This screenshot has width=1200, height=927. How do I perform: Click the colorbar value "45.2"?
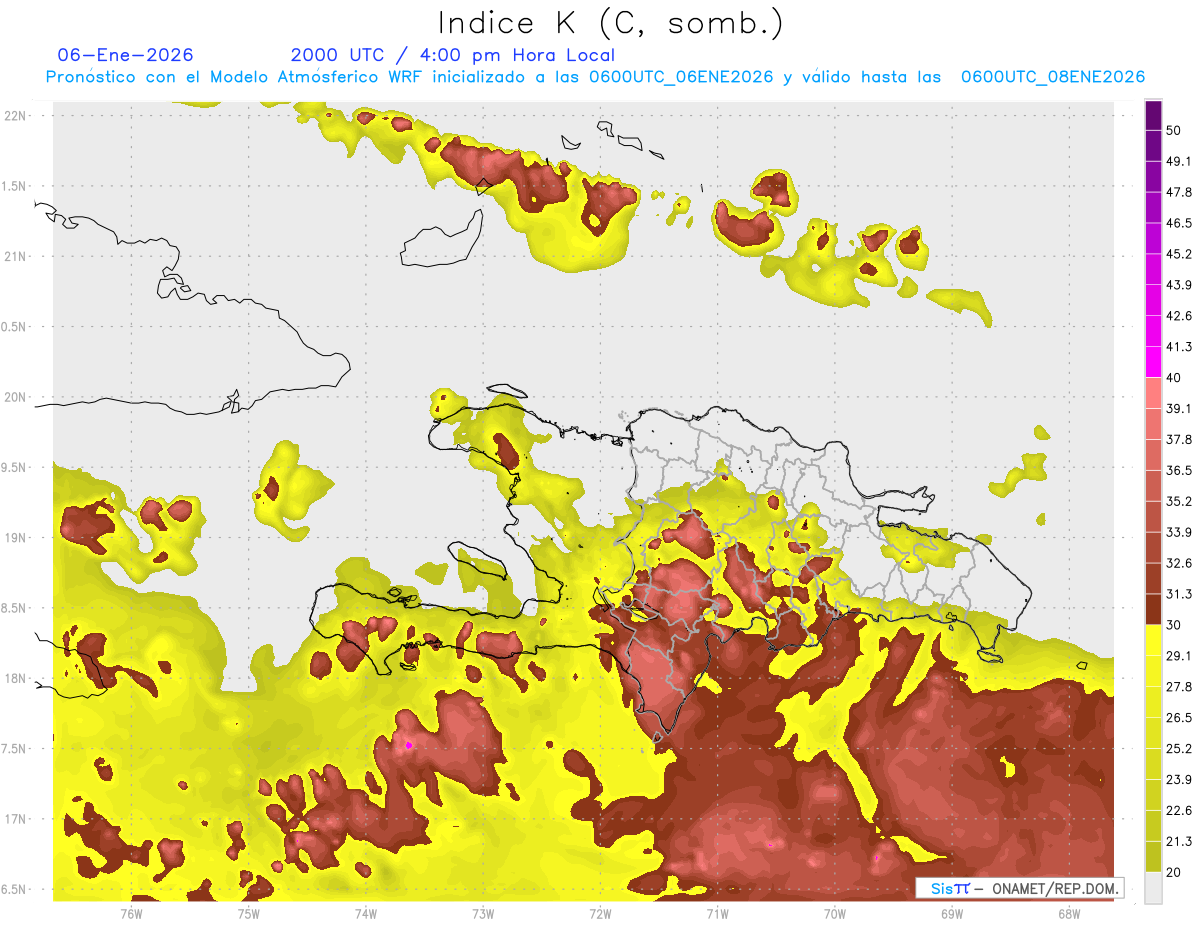click(x=1179, y=254)
